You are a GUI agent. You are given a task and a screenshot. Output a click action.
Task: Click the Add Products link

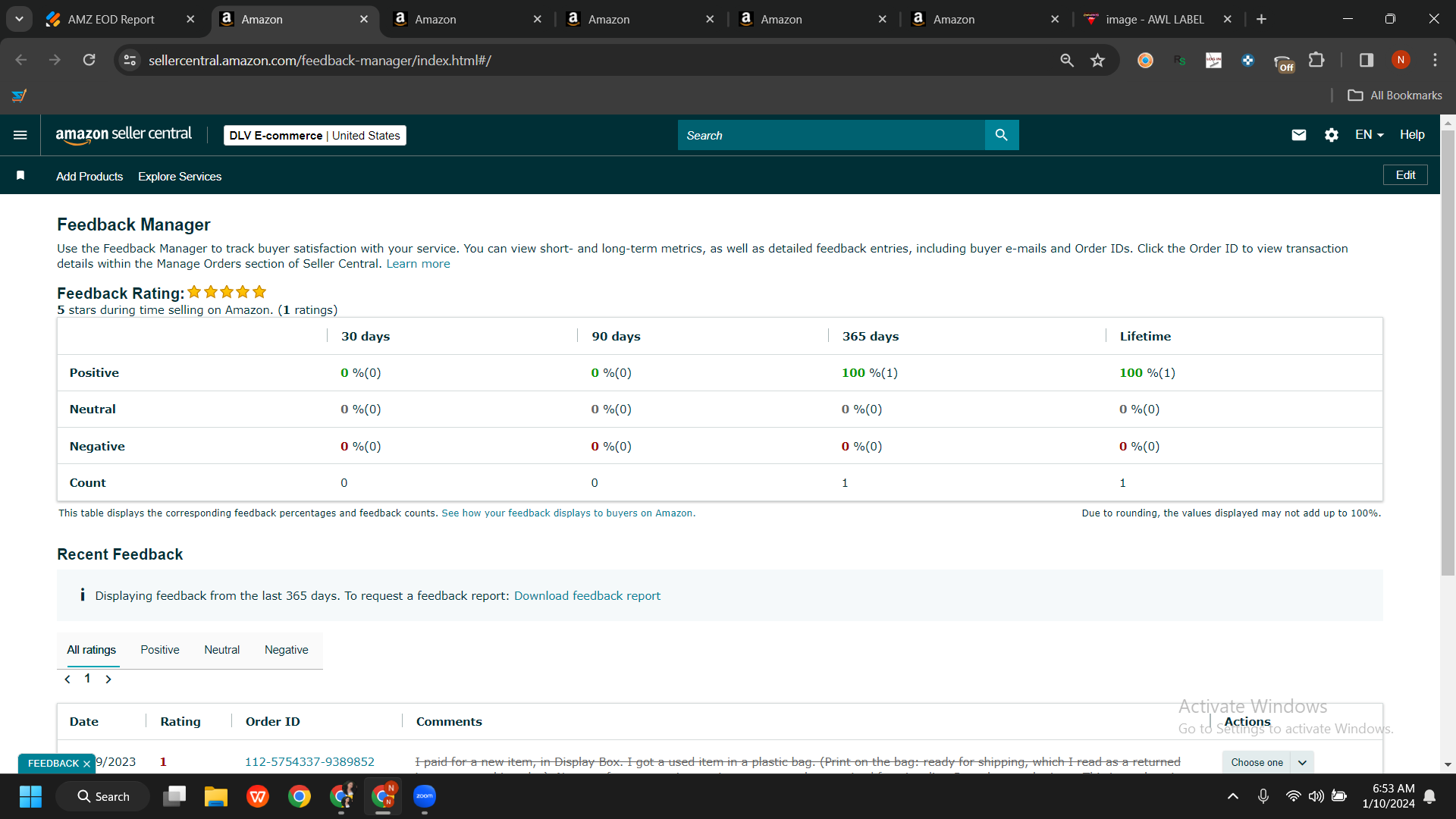[89, 176]
